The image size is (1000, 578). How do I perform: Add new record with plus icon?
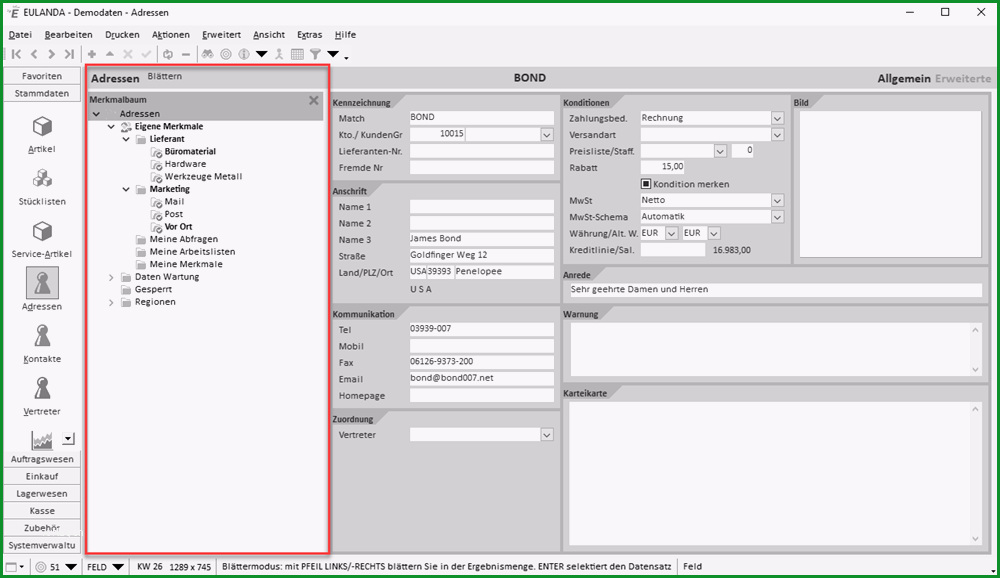click(x=92, y=54)
